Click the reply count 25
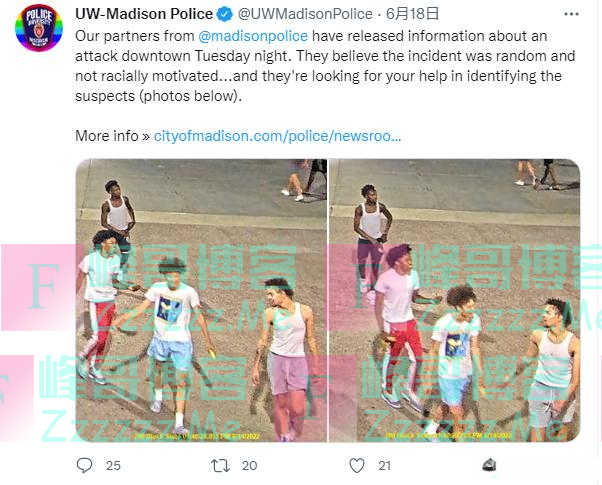 (x=113, y=466)
